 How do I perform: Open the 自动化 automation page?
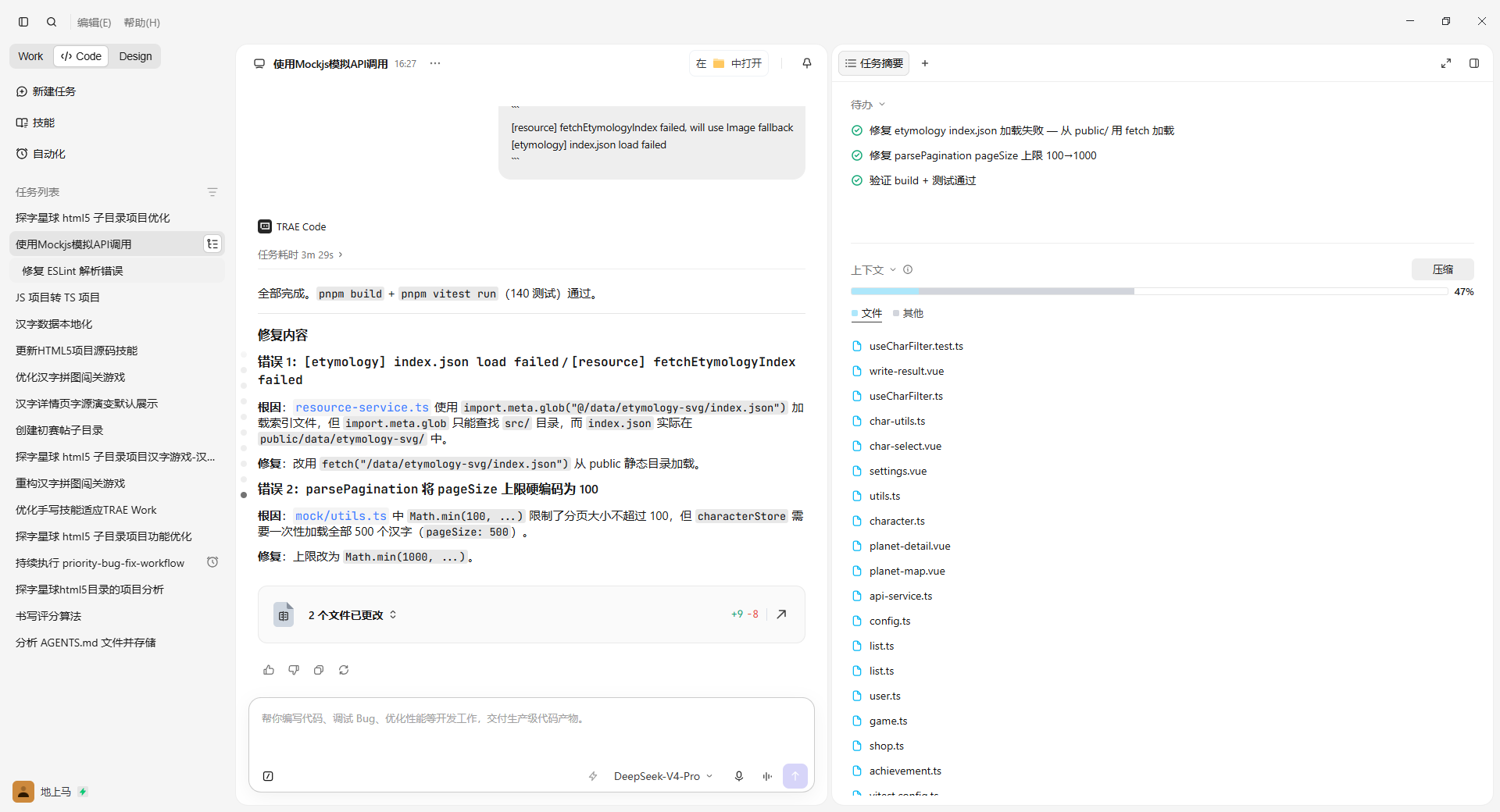(x=41, y=154)
